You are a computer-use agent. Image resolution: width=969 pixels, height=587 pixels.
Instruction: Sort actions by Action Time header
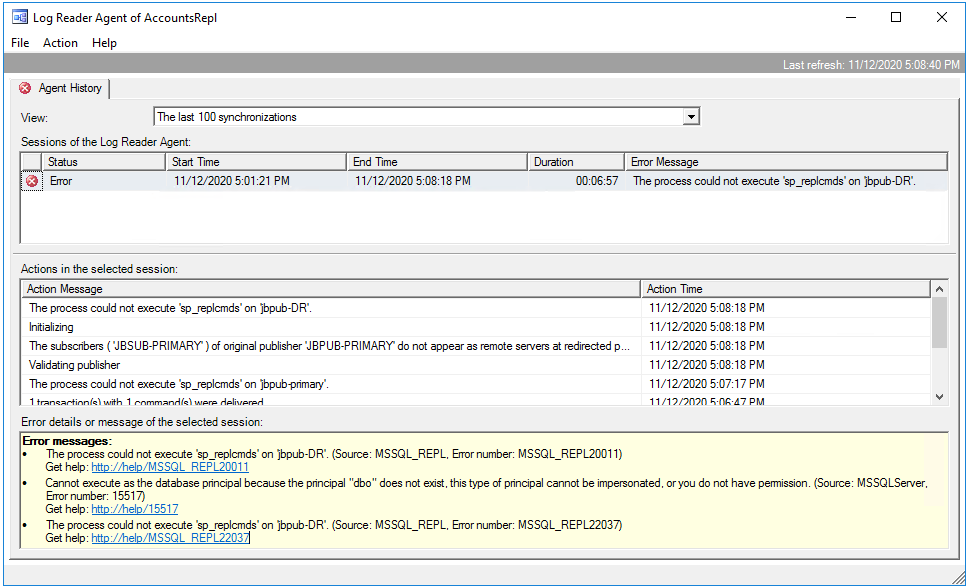tap(785, 289)
